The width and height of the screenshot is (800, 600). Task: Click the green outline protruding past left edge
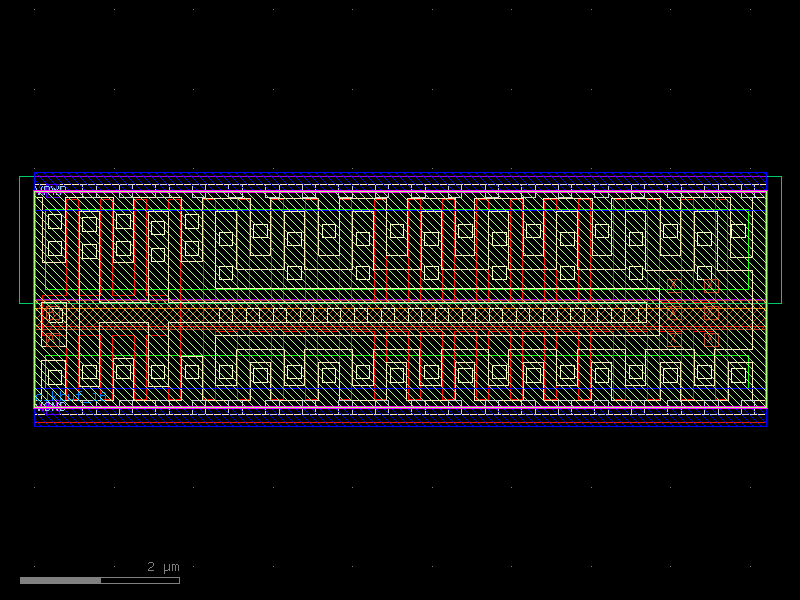[26, 240]
